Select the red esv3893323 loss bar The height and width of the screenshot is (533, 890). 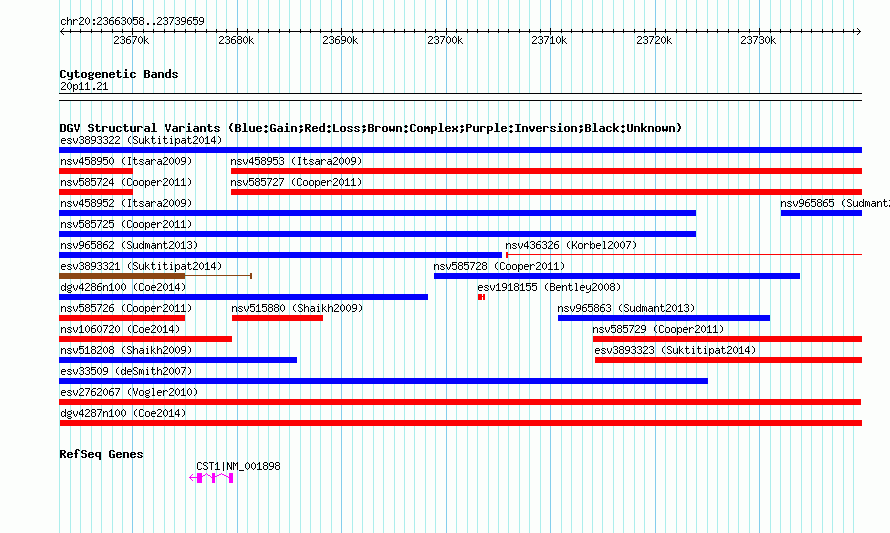729,360
